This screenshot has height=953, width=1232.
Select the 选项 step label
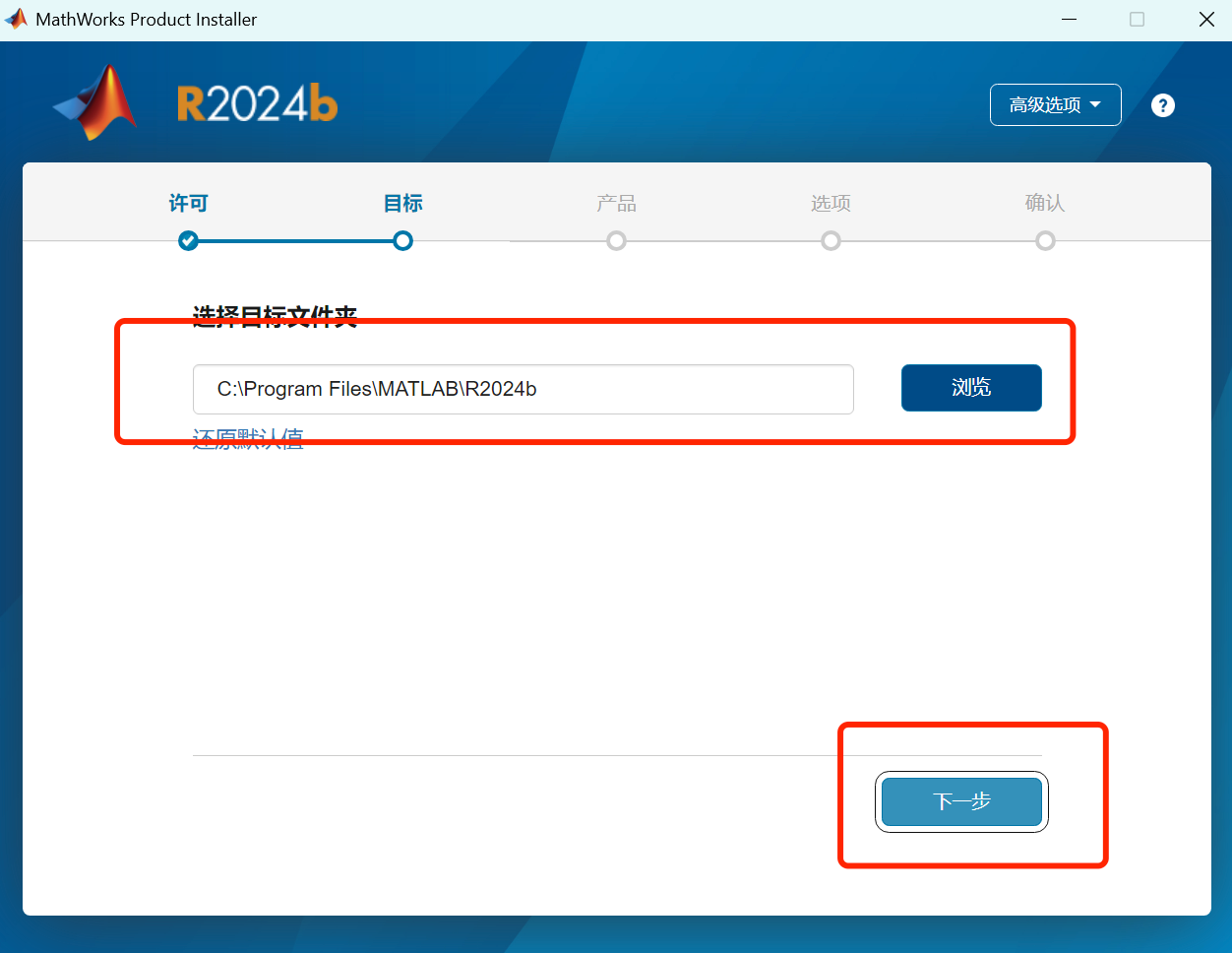click(x=831, y=203)
